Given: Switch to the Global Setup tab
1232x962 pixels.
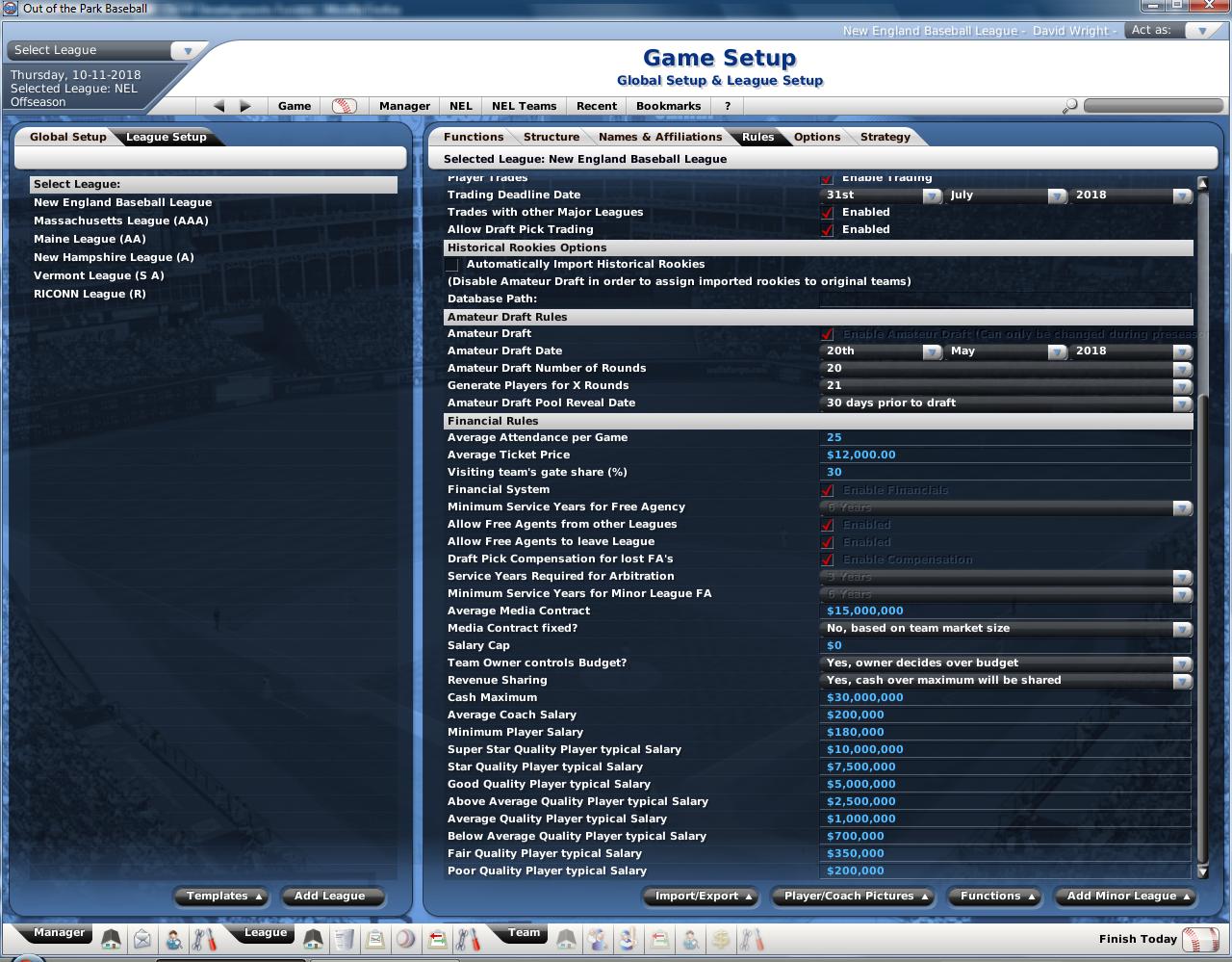Looking at the screenshot, I should tap(67, 137).
